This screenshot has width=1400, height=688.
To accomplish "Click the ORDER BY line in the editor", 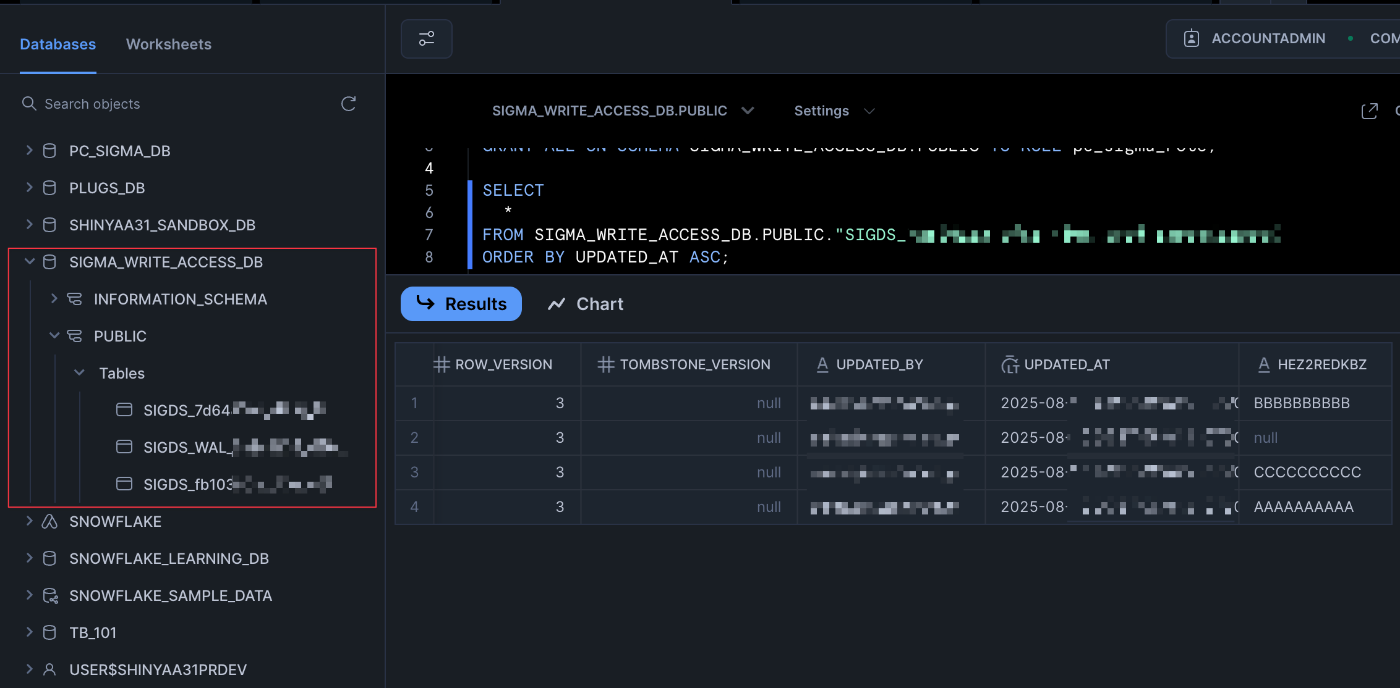I will 606,257.
